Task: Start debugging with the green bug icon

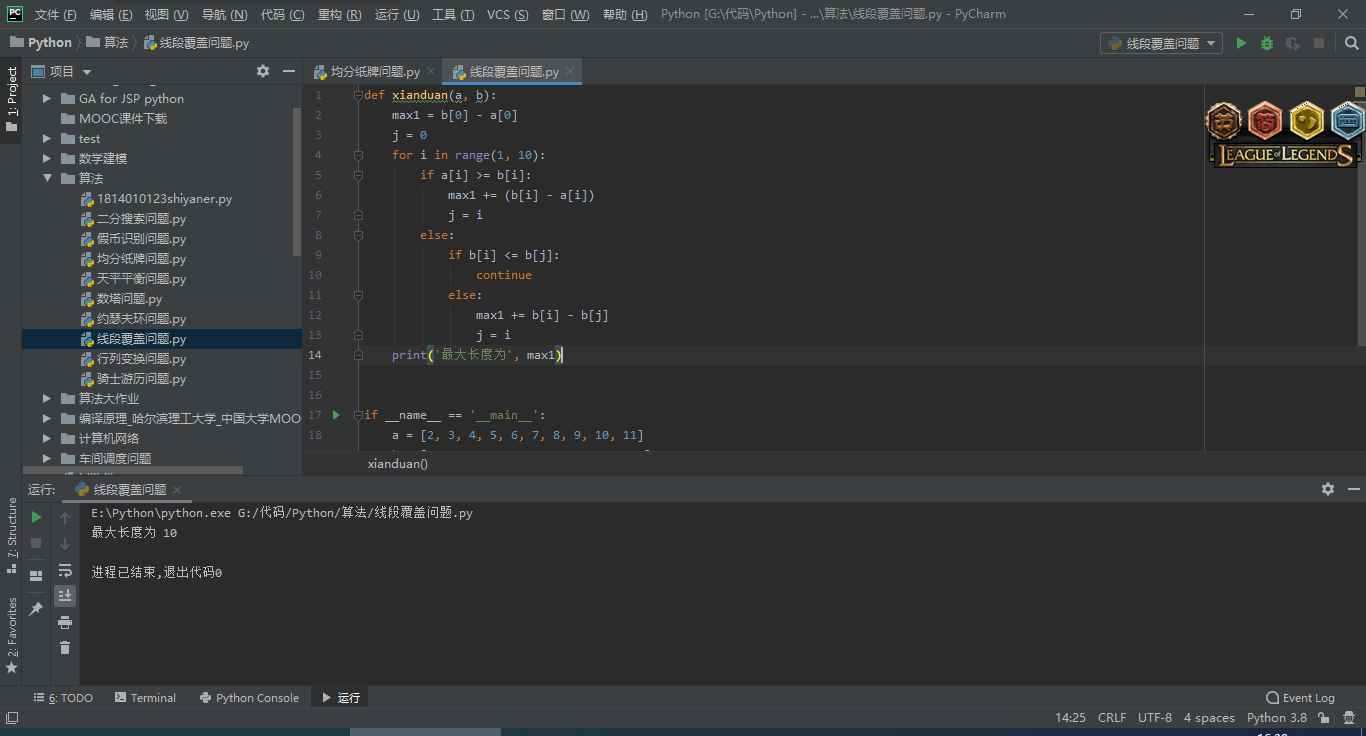Action: (1267, 43)
